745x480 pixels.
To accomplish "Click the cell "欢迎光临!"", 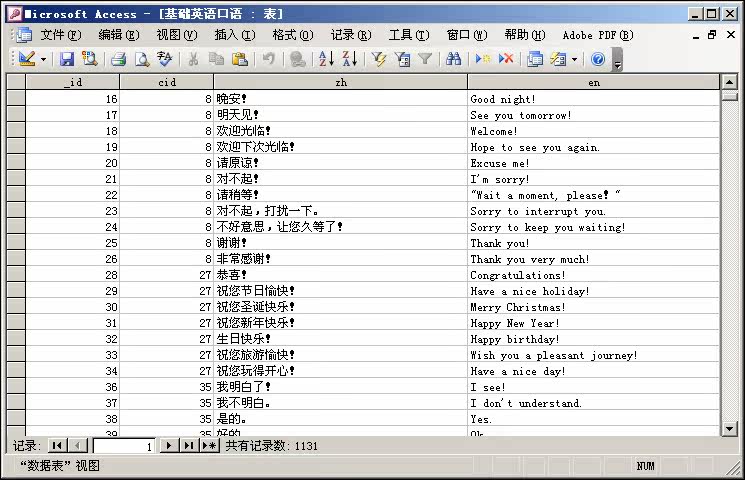I will click(x=341, y=130).
